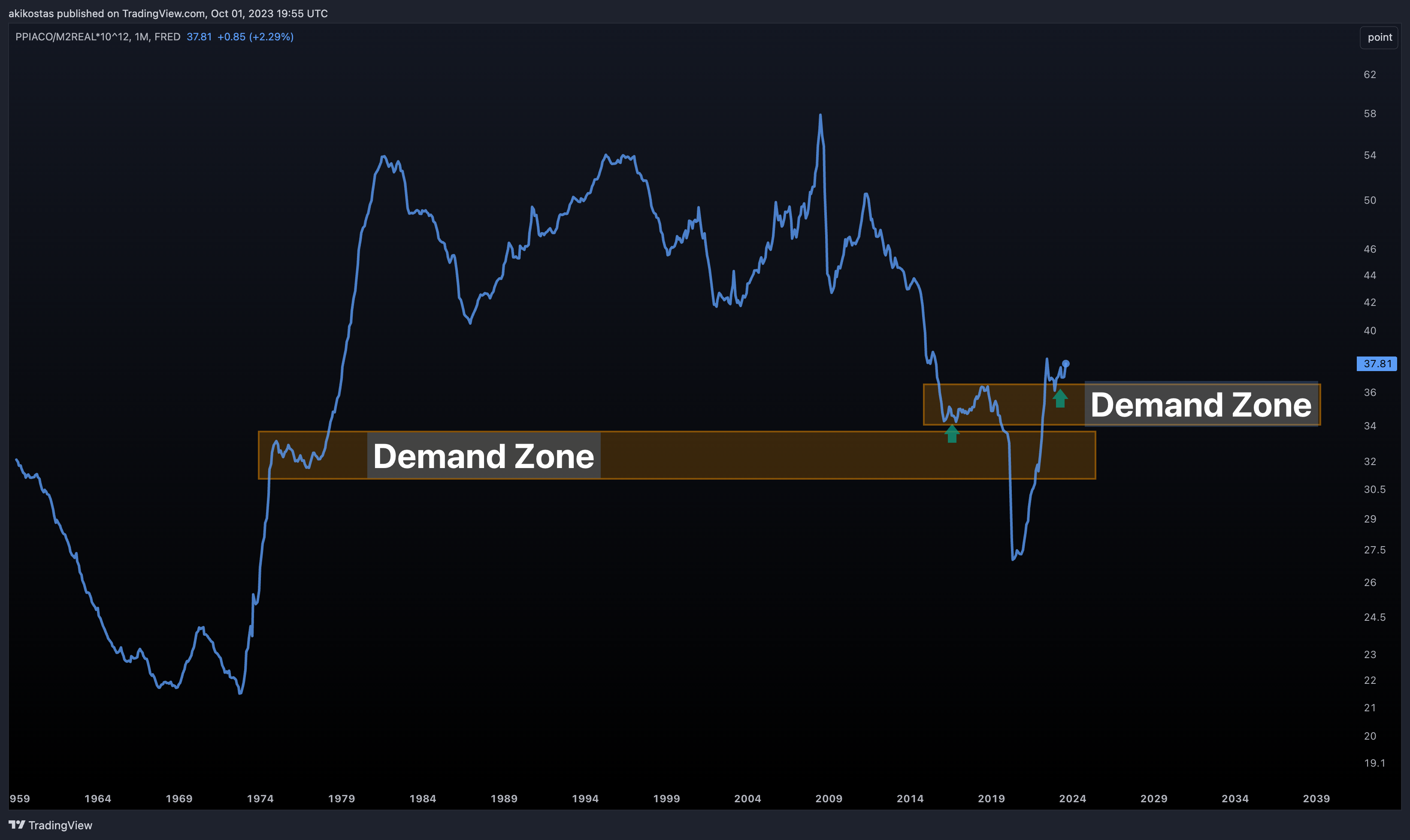Click the 50 price scale label
This screenshot has width=1410, height=840.
pyautogui.click(x=1370, y=200)
